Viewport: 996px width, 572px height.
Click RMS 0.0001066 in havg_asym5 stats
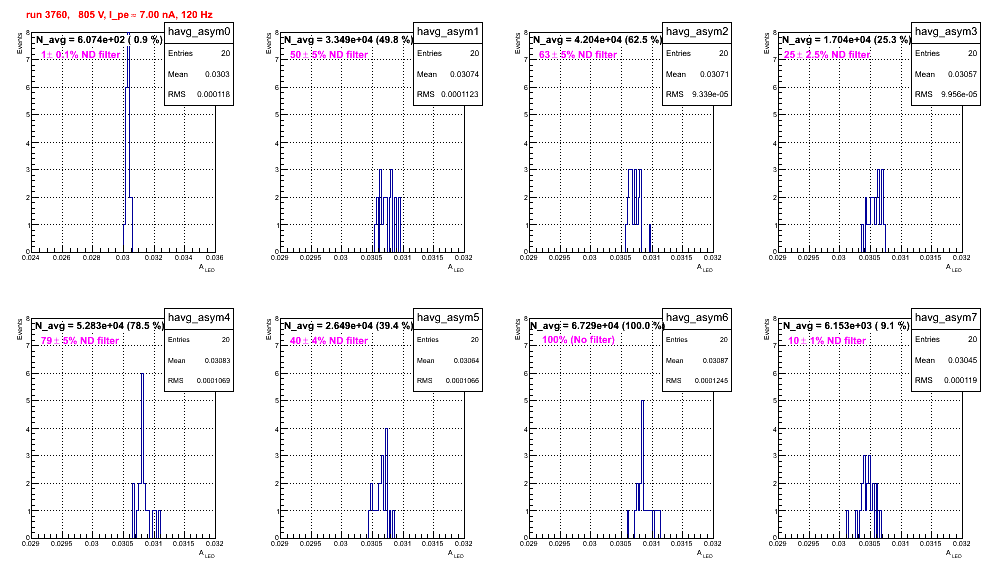pos(448,380)
